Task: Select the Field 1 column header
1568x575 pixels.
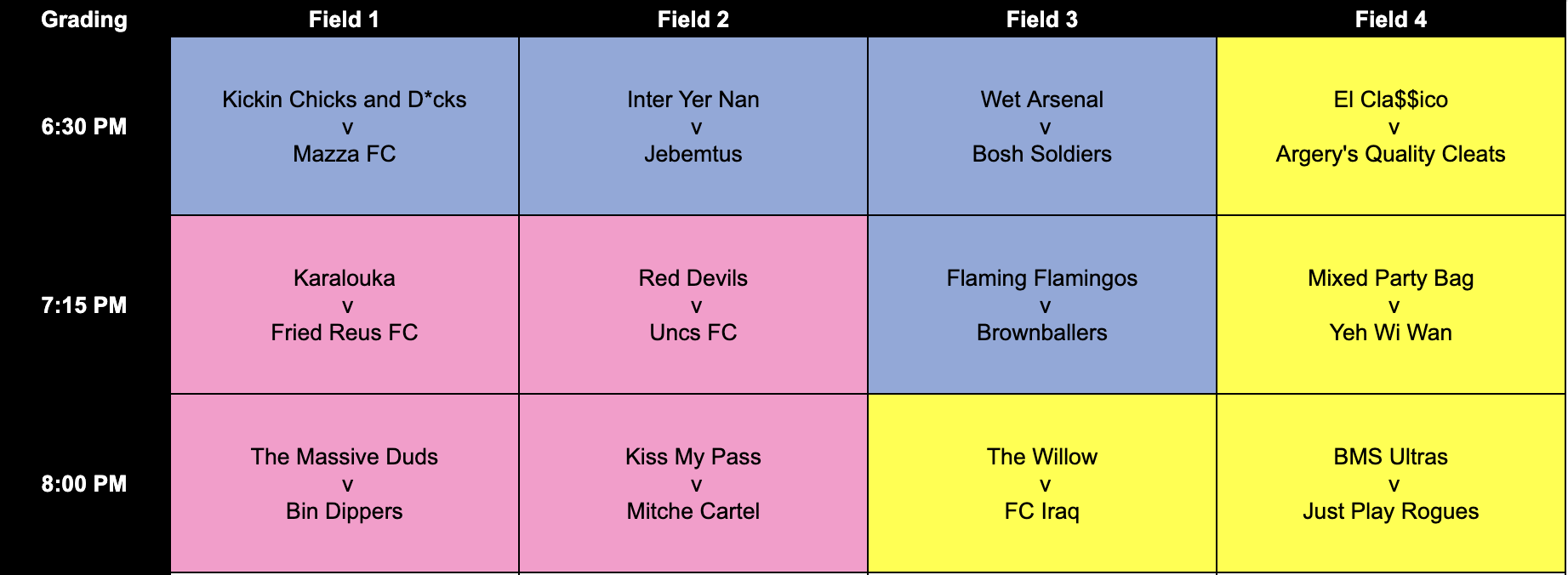Action: point(344,20)
